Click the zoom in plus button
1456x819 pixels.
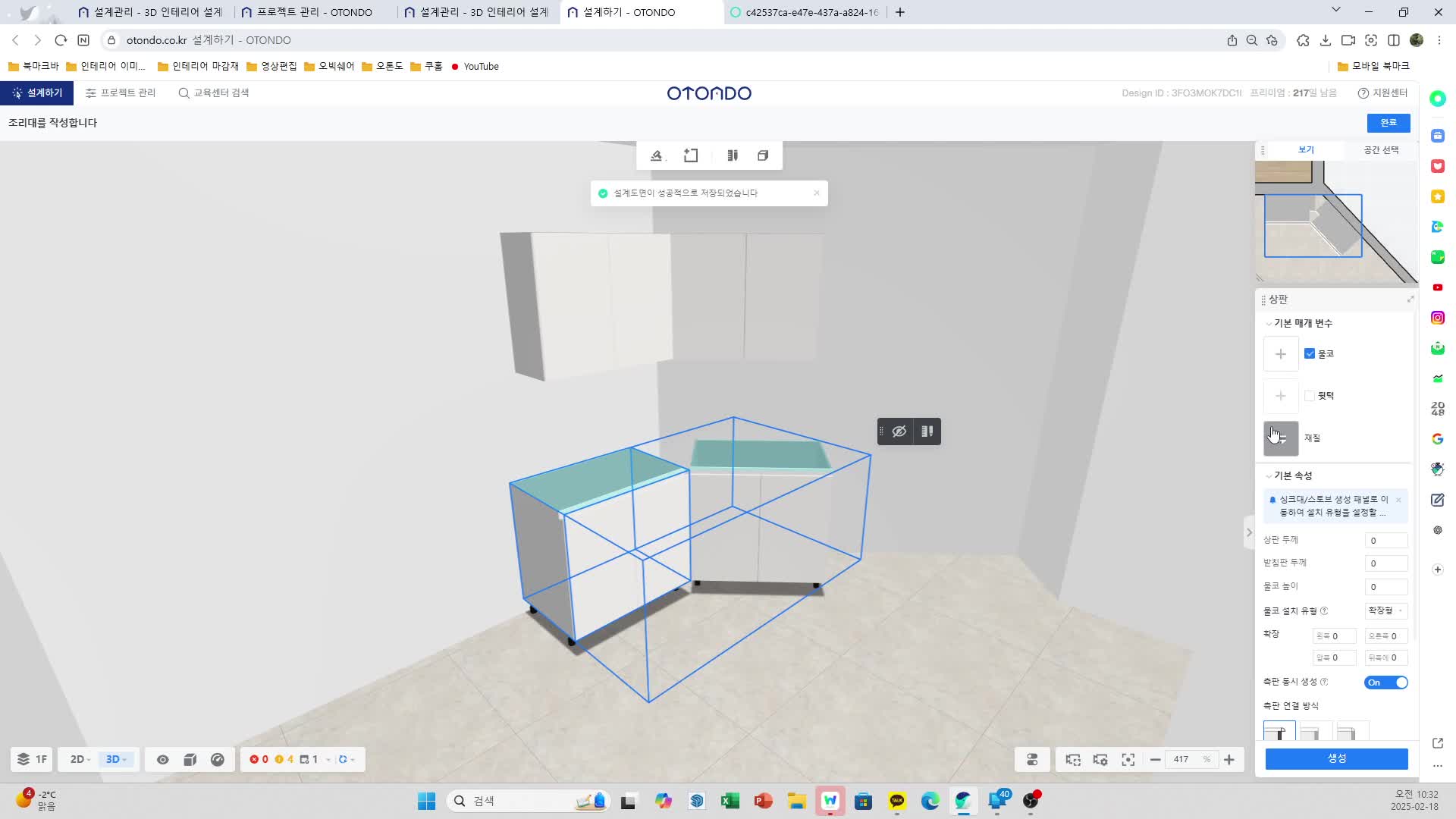[1229, 759]
